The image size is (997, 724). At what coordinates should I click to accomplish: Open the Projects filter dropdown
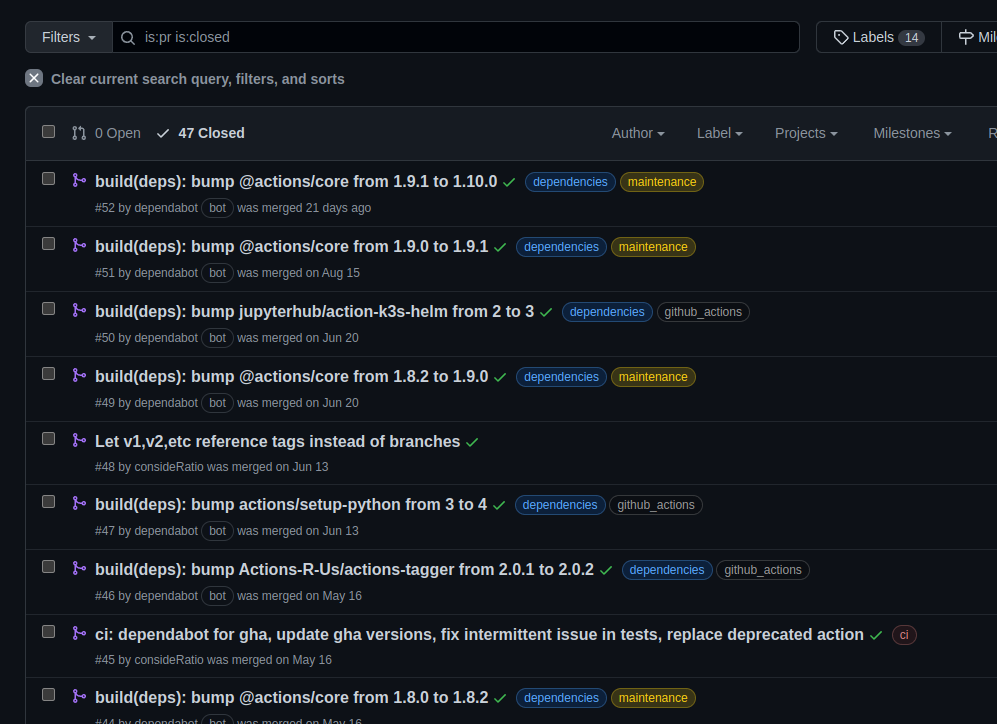coord(806,133)
